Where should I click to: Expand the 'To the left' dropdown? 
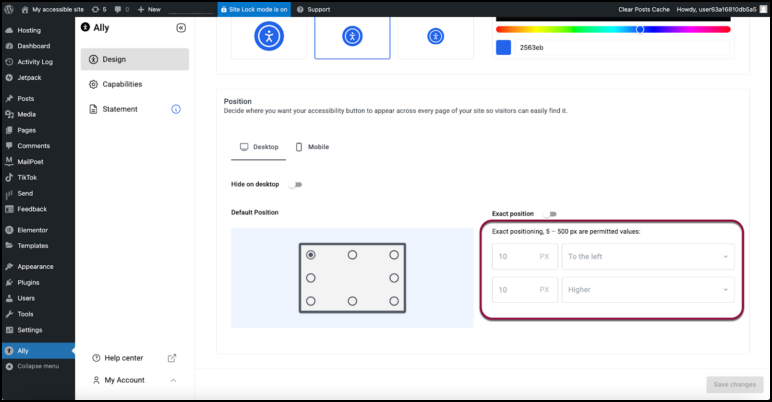click(647, 257)
